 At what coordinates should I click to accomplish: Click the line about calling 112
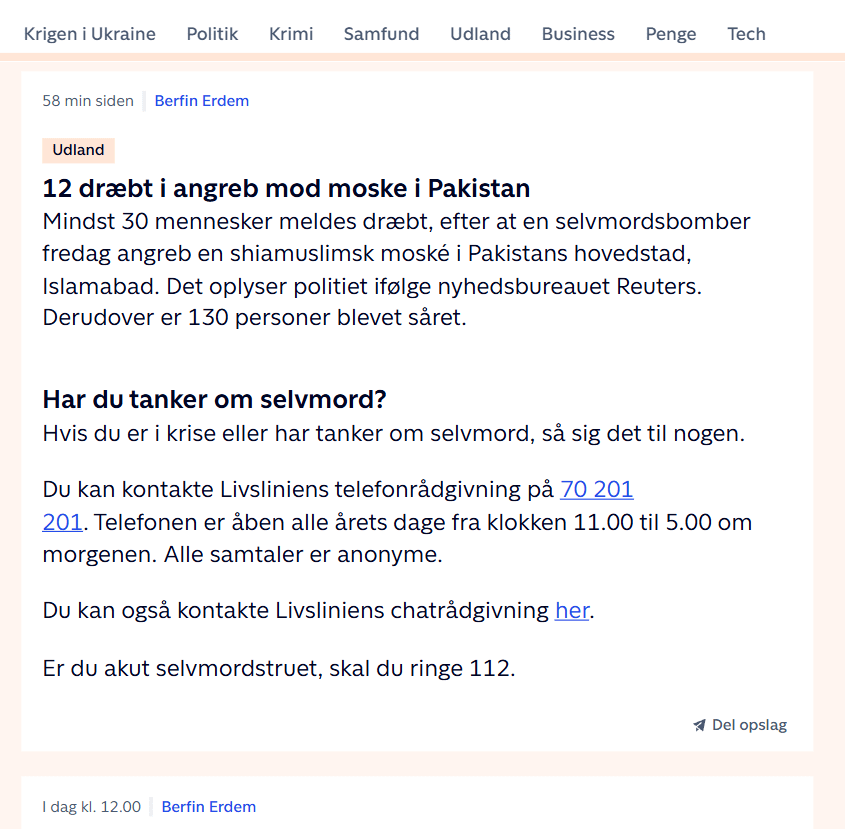tap(278, 668)
